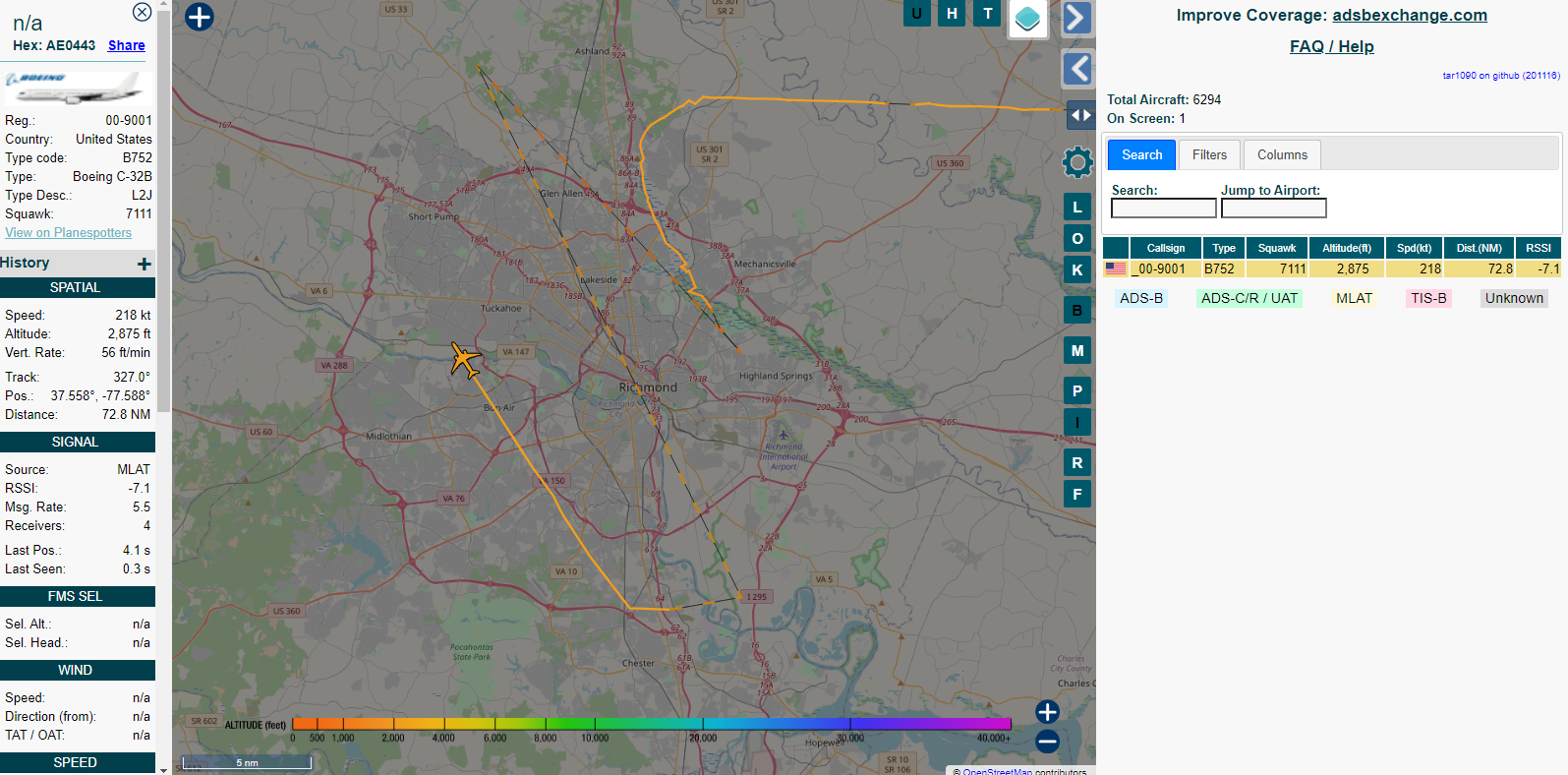Click the FMS SEL section header

[x=77, y=596]
